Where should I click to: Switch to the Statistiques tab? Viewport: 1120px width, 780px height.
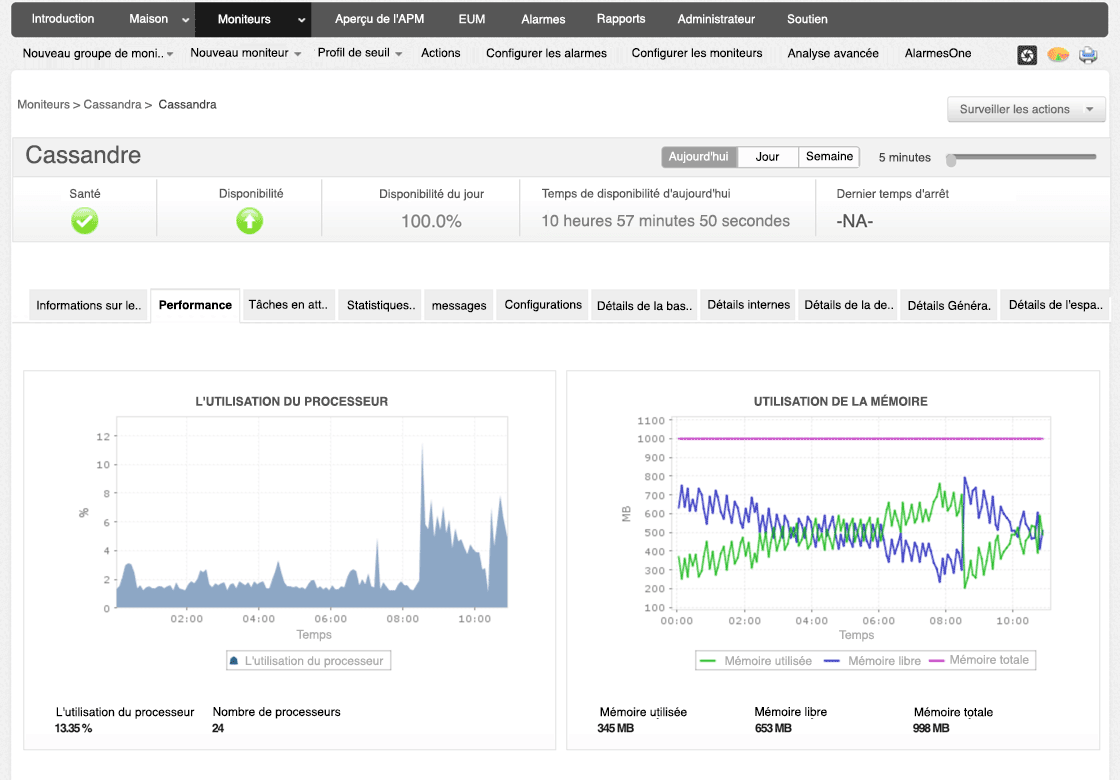tap(379, 306)
